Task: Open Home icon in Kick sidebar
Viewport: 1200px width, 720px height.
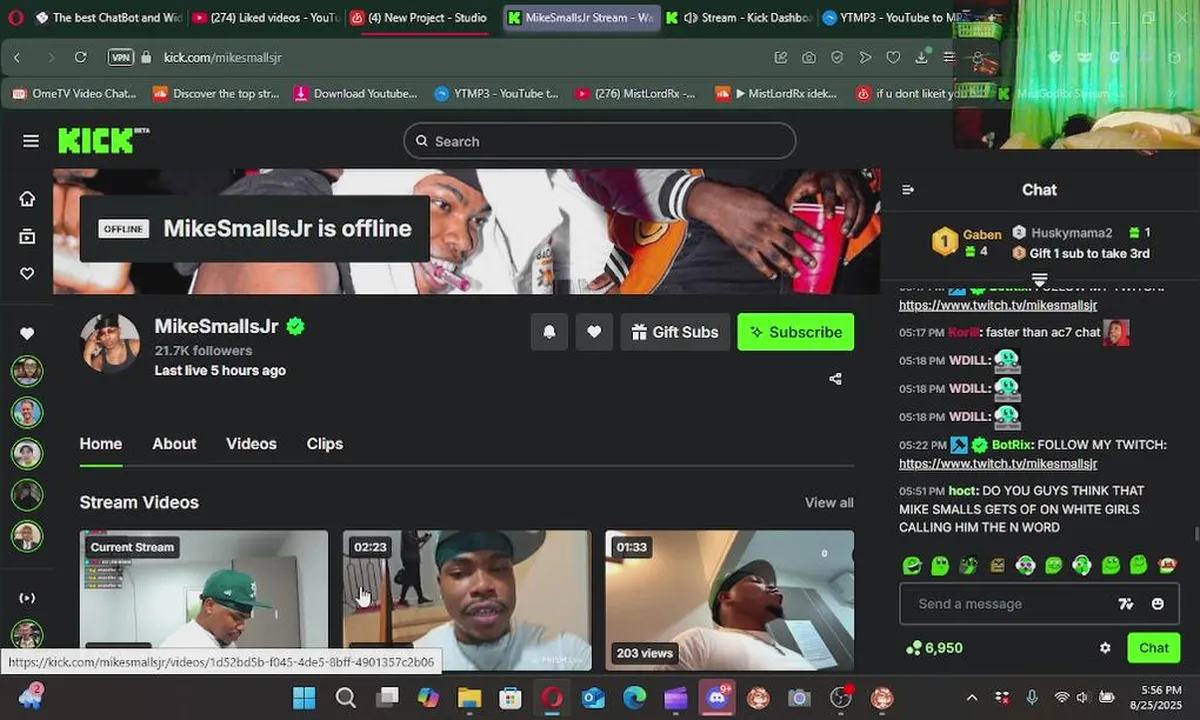Action: click(27, 198)
